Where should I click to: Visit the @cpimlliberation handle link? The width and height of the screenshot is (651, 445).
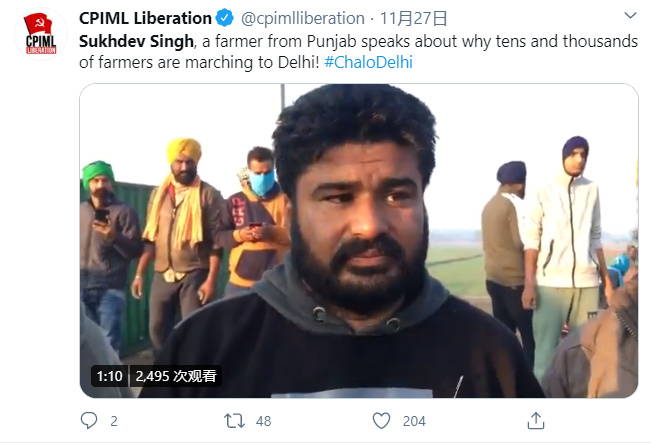tap(303, 19)
